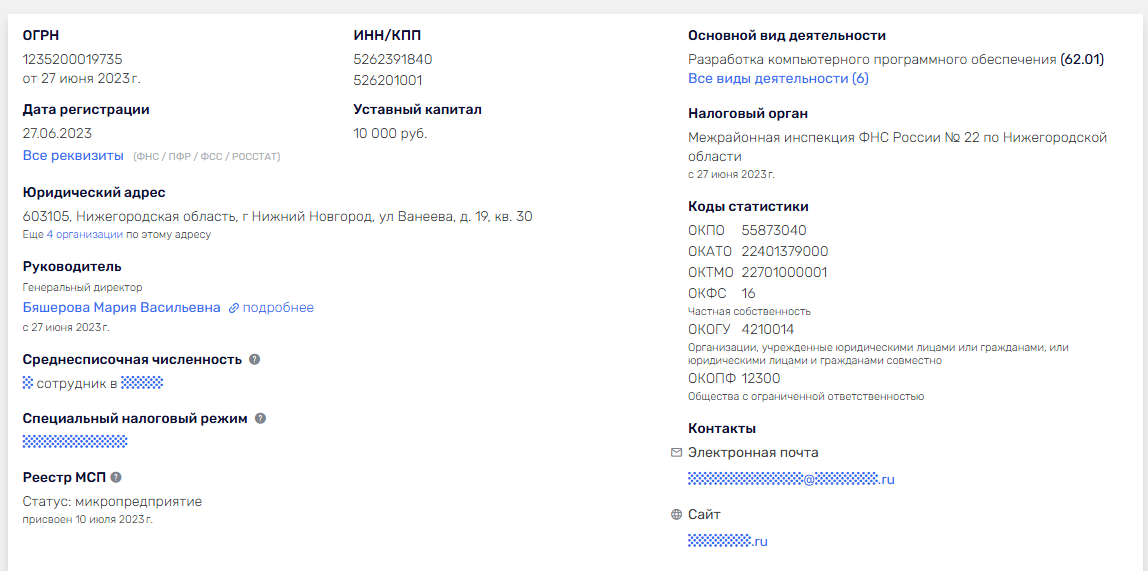
Task: Expand Все виды деятельности (6)
Action: [778, 79]
